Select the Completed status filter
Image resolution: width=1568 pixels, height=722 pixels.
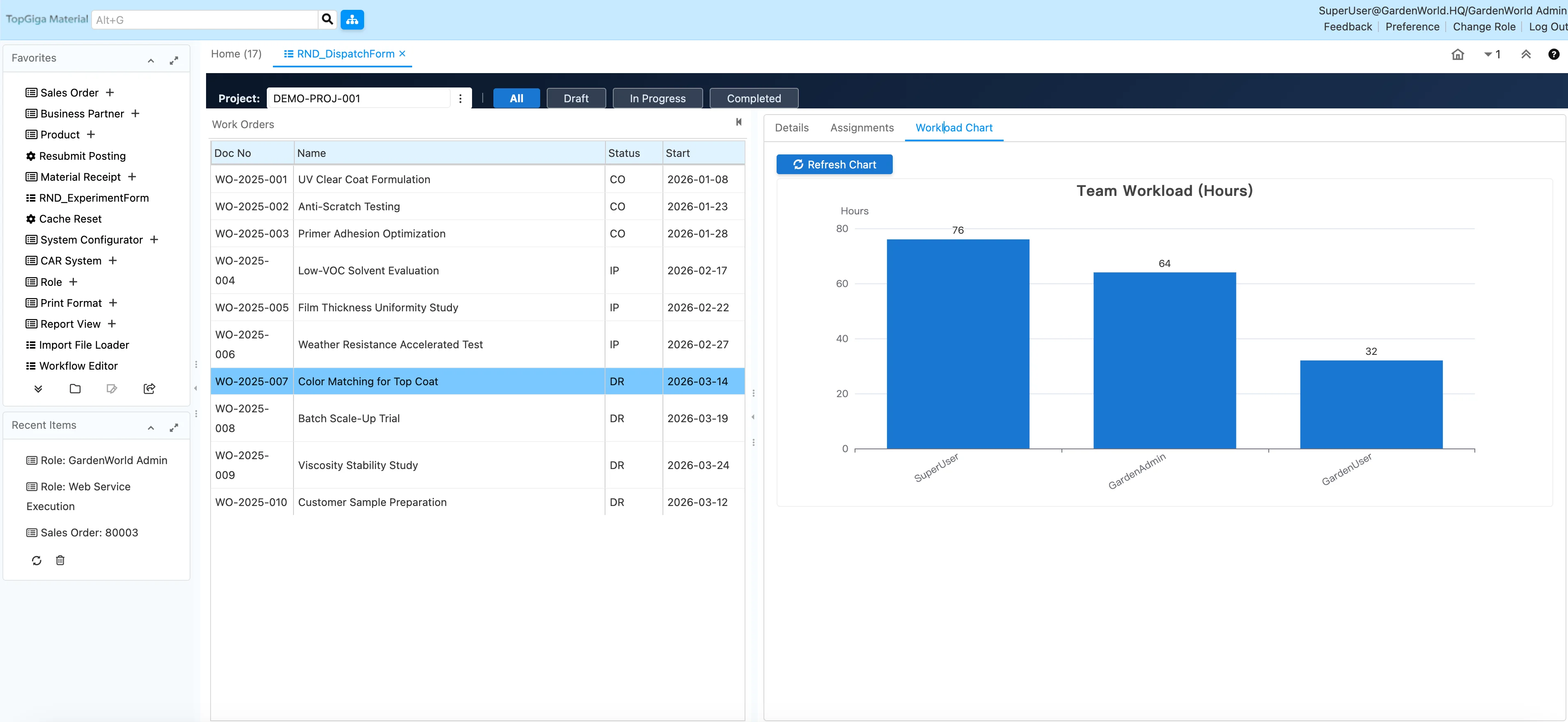pyautogui.click(x=753, y=98)
